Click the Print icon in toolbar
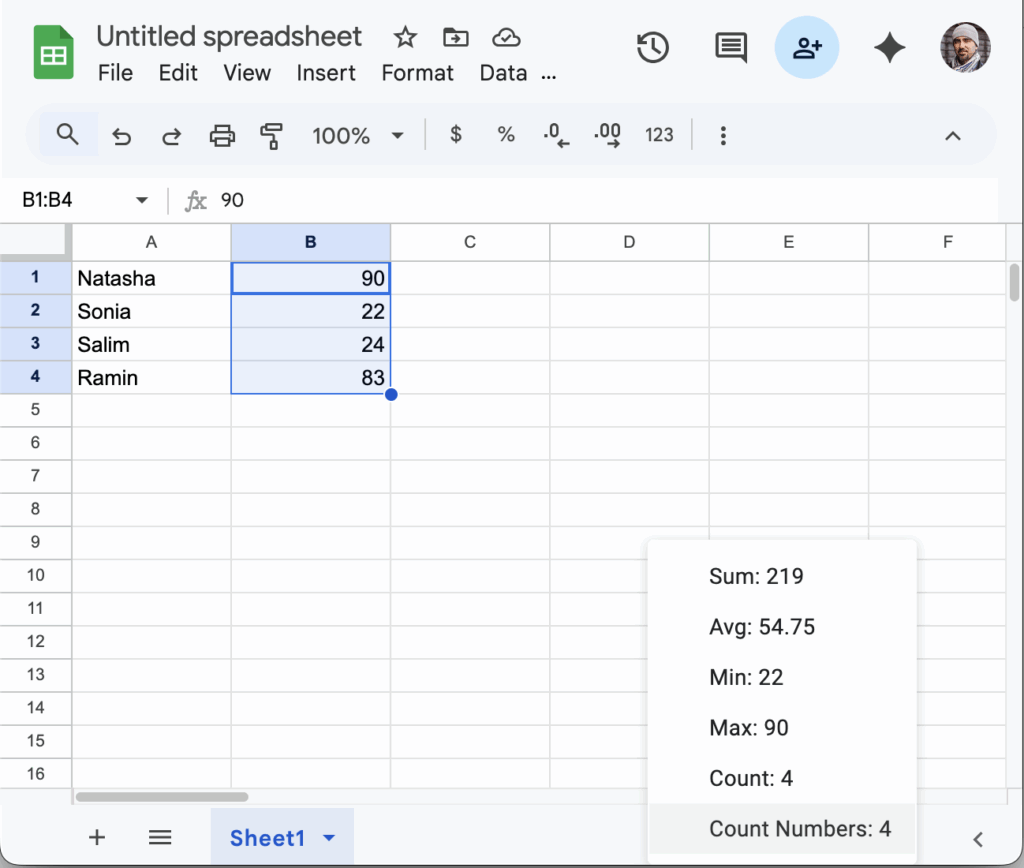The height and width of the screenshot is (868, 1024). pos(222,135)
